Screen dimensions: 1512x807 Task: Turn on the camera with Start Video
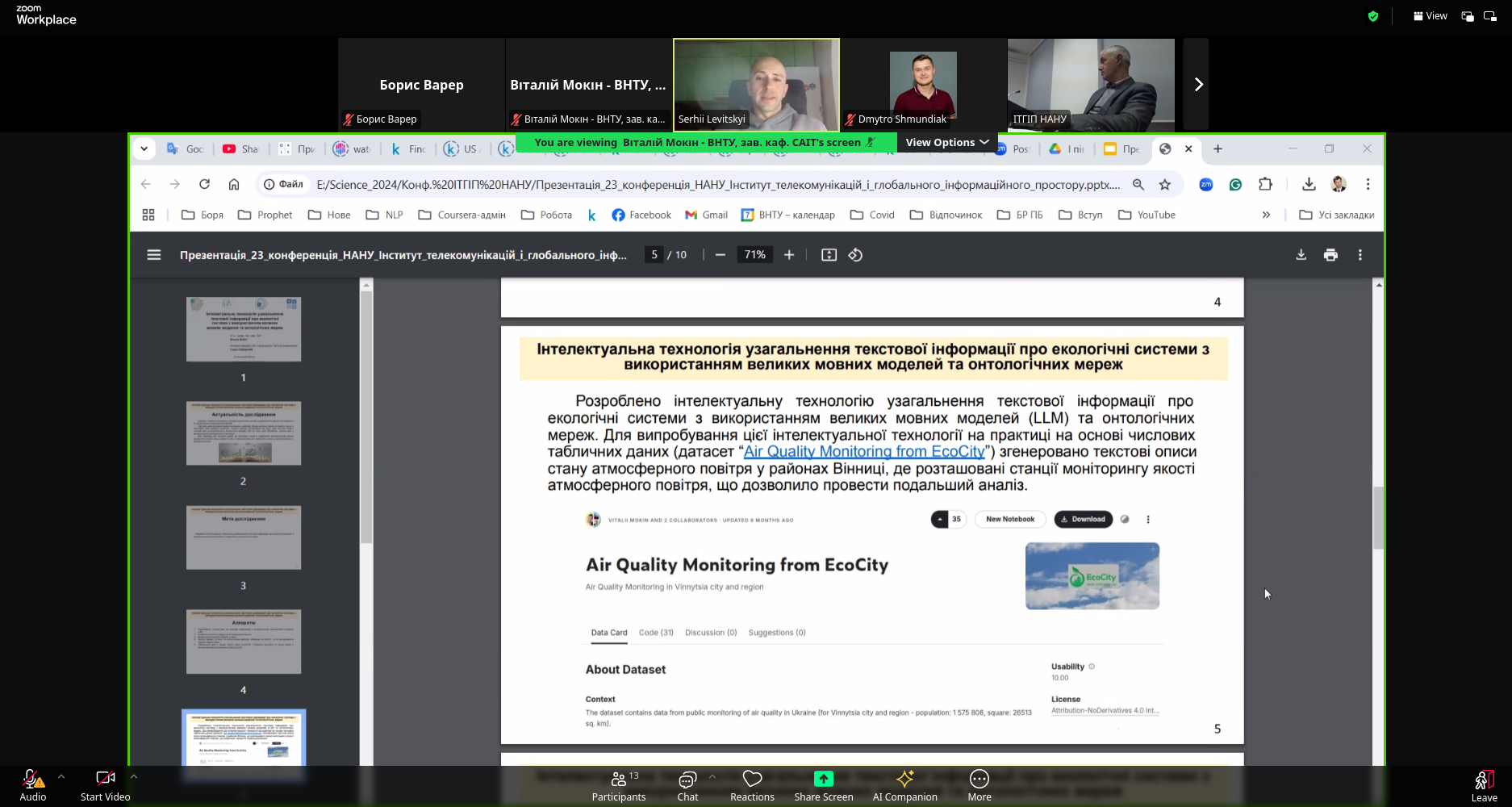point(105,786)
